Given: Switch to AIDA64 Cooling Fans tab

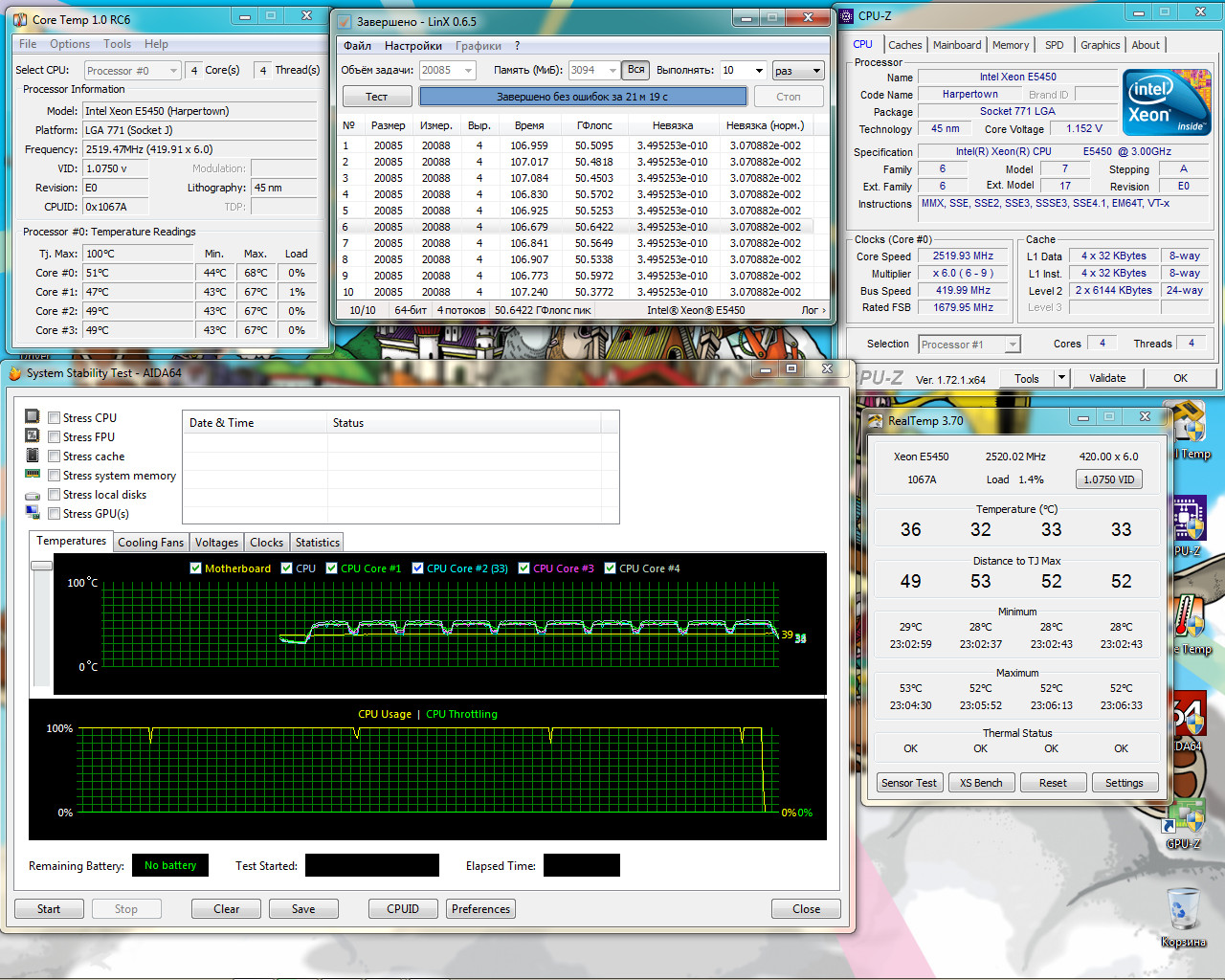Looking at the screenshot, I should pos(151,543).
